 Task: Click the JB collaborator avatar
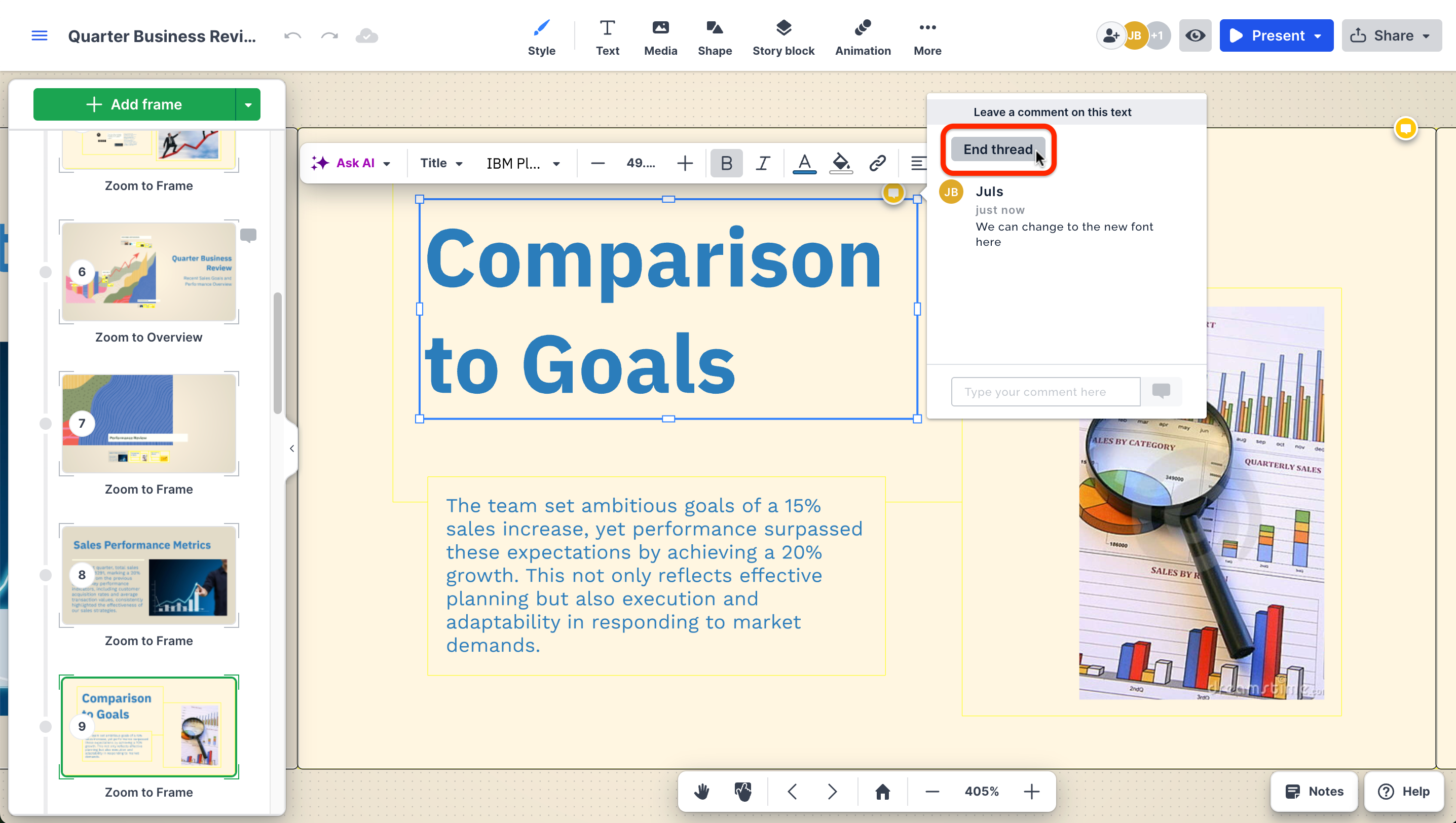pos(1135,35)
